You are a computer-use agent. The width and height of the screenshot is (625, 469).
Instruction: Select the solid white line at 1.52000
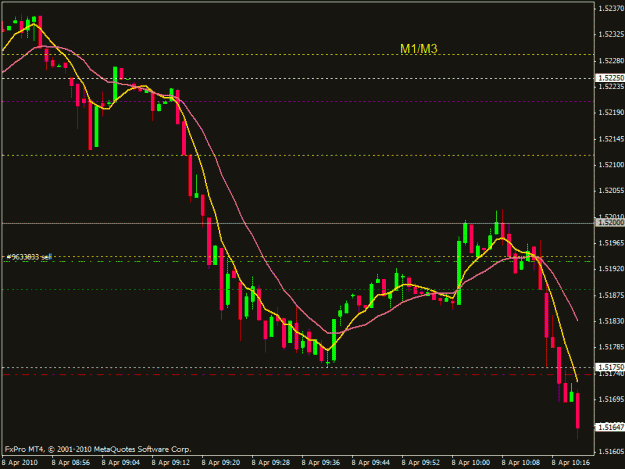click(x=298, y=224)
